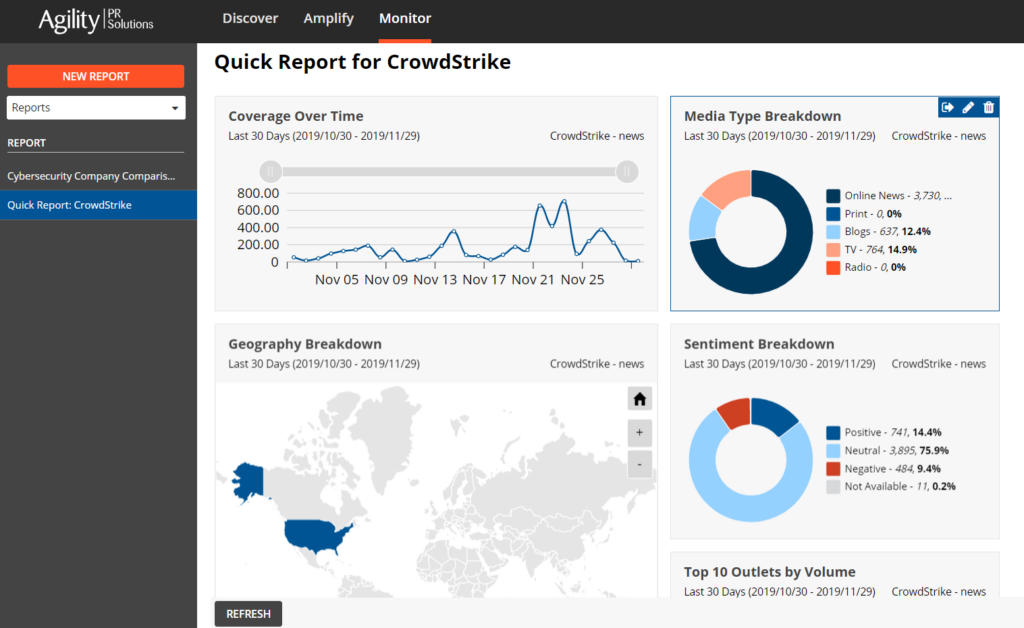Viewport: 1024px width, 628px height.
Task: Reset map view with home icon
Action: [639, 399]
